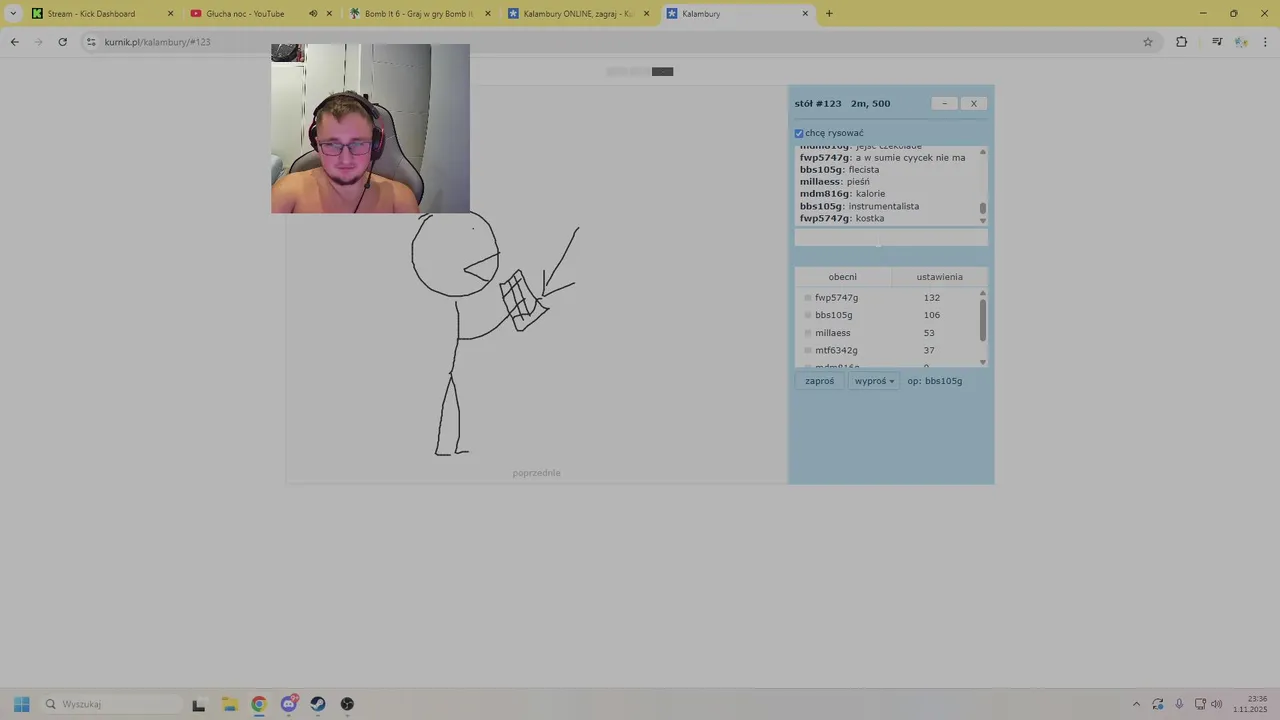Viewport: 1280px width, 720px height.
Task: Open the network tray icon
Action: tap(1200, 704)
